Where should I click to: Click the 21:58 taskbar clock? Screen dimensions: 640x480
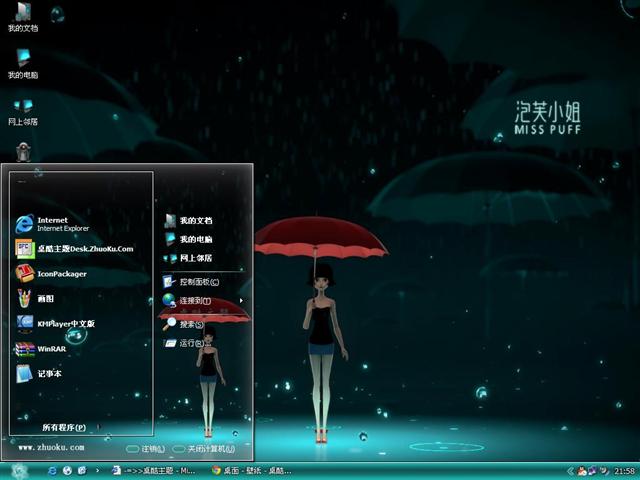[x=624, y=471]
